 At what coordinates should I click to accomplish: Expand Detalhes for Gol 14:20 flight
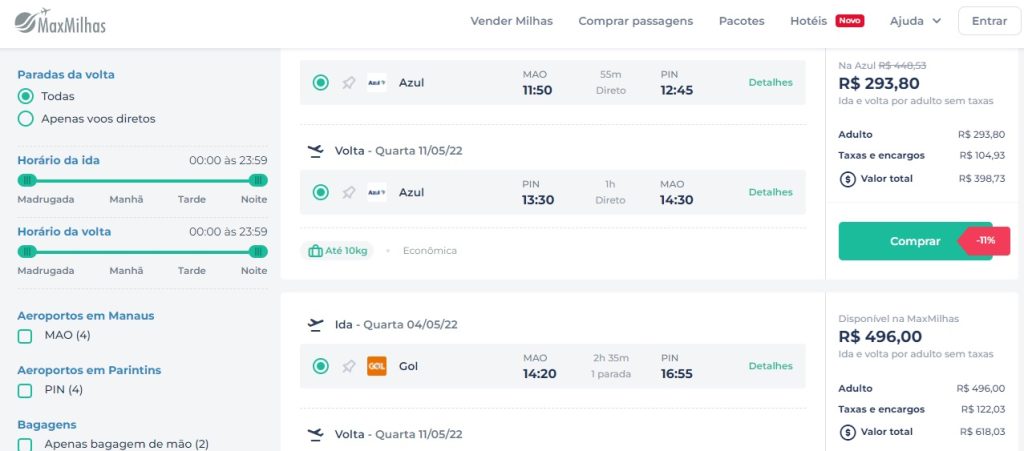pos(770,366)
